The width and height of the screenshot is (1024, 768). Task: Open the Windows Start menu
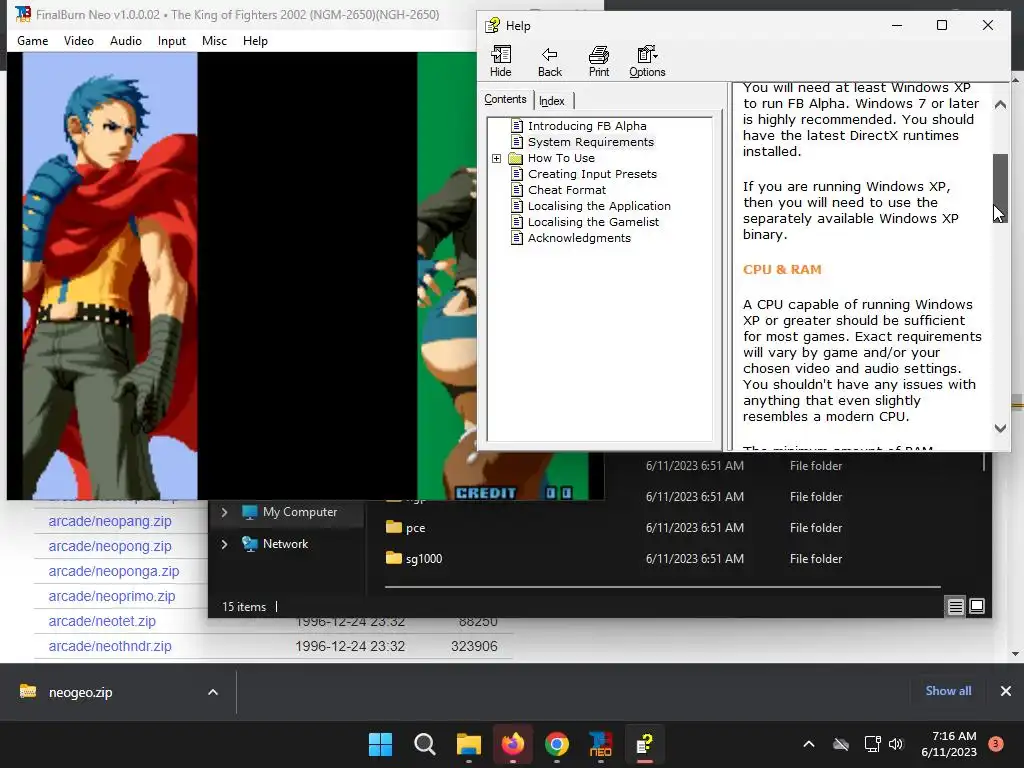click(381, 744)
